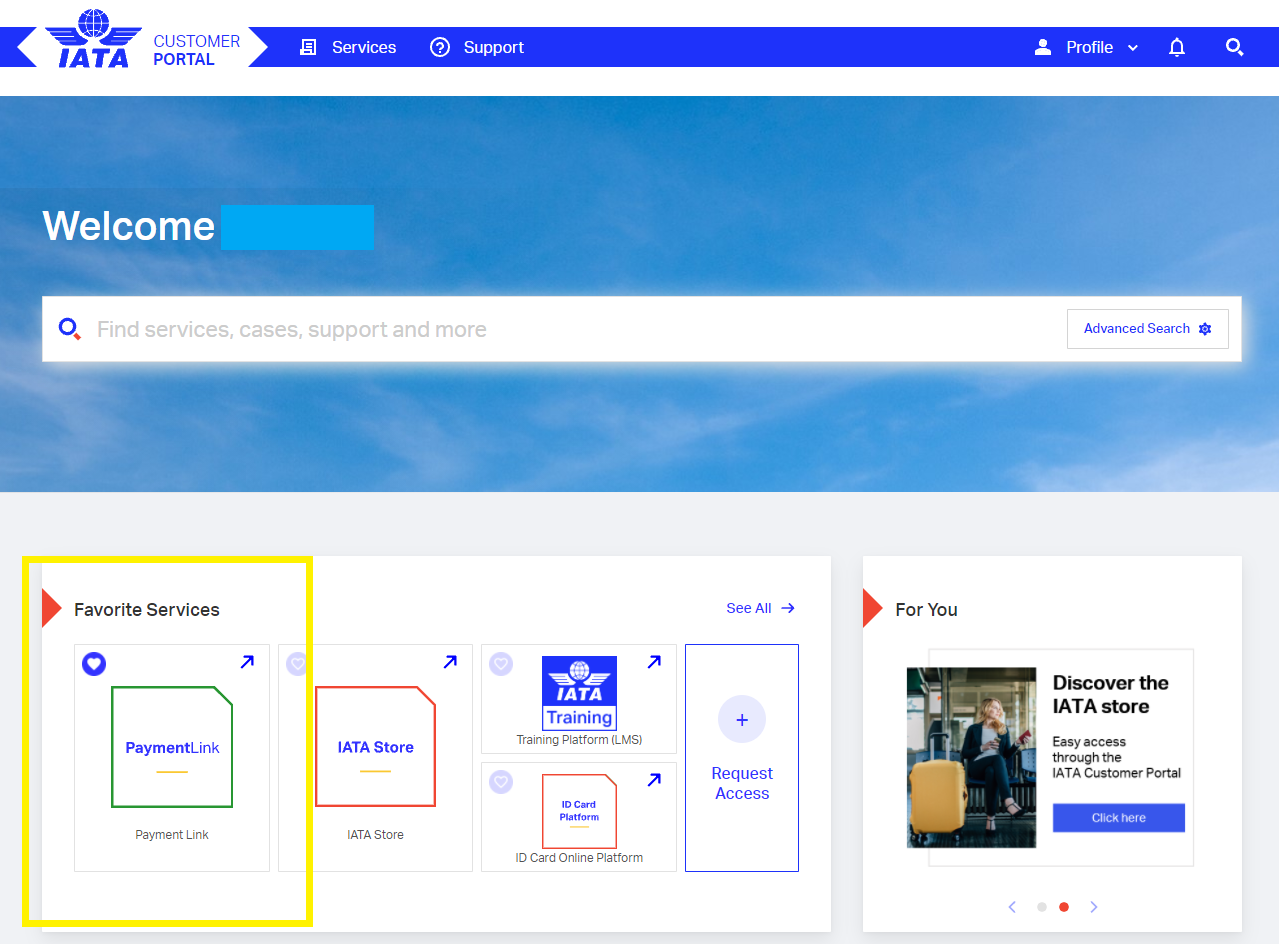Viewport: 1279px width, 944px height.
Task: Click the Profile person icon
Action: (1043, 47)
